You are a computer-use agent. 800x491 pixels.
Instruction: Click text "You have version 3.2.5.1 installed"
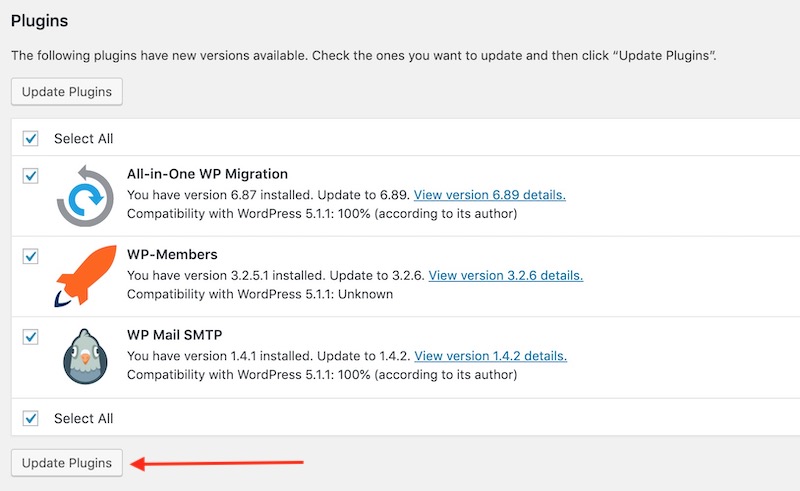[226, 276]
